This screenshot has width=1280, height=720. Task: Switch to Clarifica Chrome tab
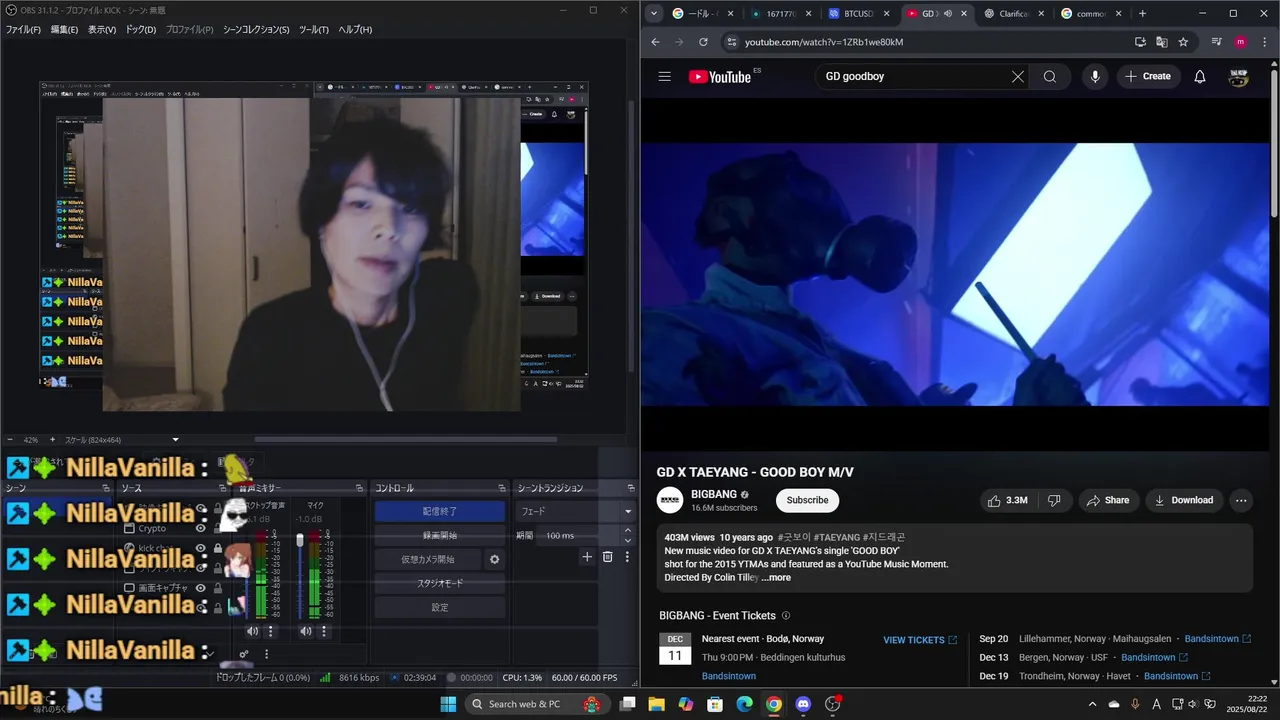click(x=1012, y=14)
